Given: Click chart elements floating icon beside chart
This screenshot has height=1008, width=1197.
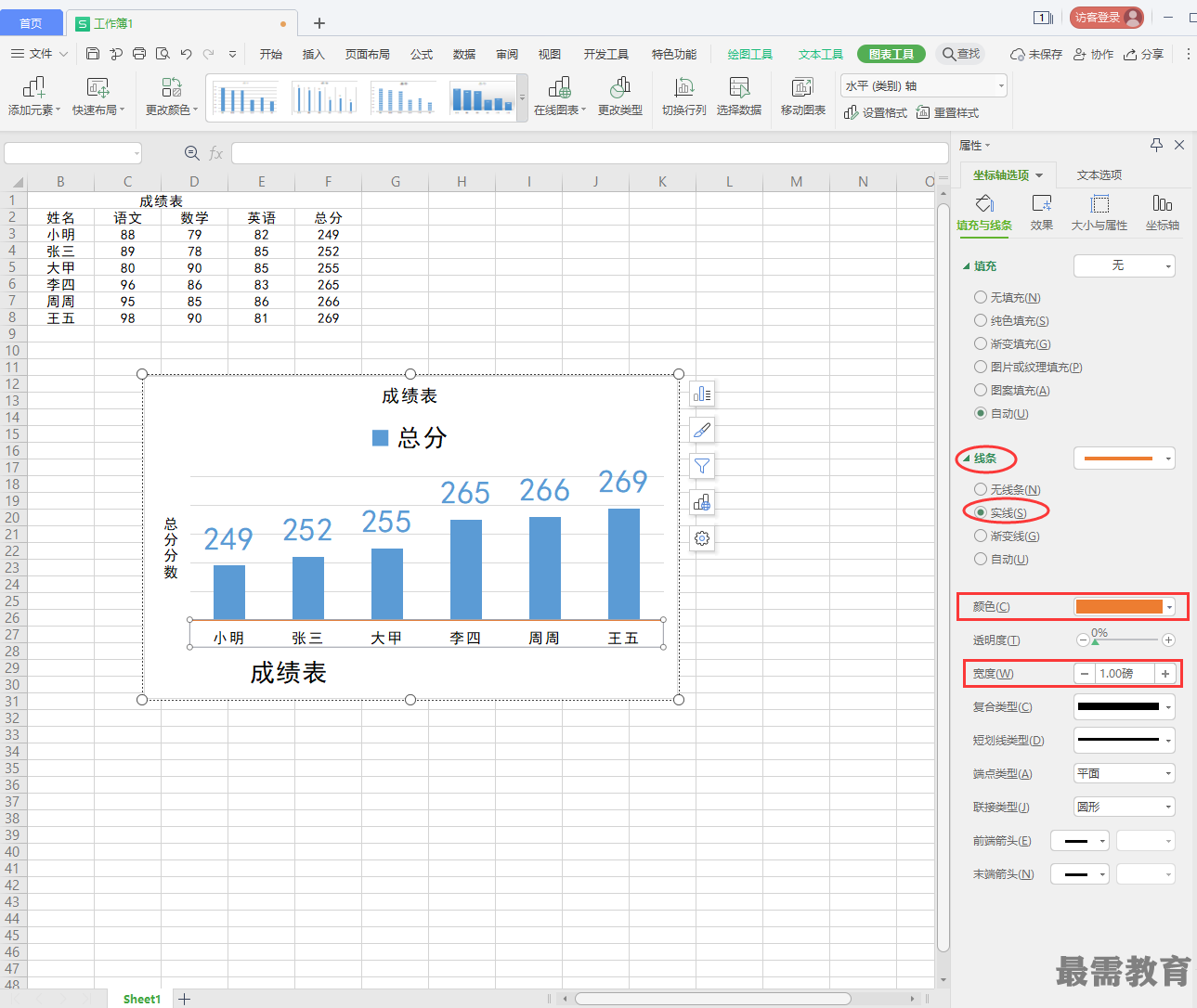Looking at the screenshot, I should tap(702, 394).
